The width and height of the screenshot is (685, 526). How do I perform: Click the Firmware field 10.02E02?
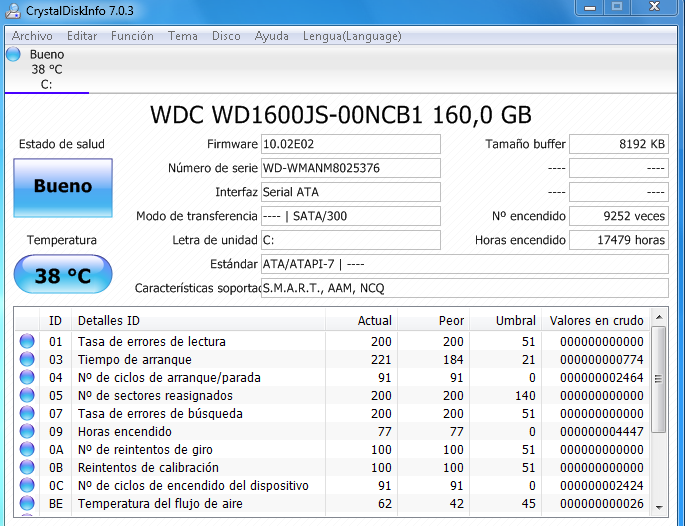click(x=351, y=144)
